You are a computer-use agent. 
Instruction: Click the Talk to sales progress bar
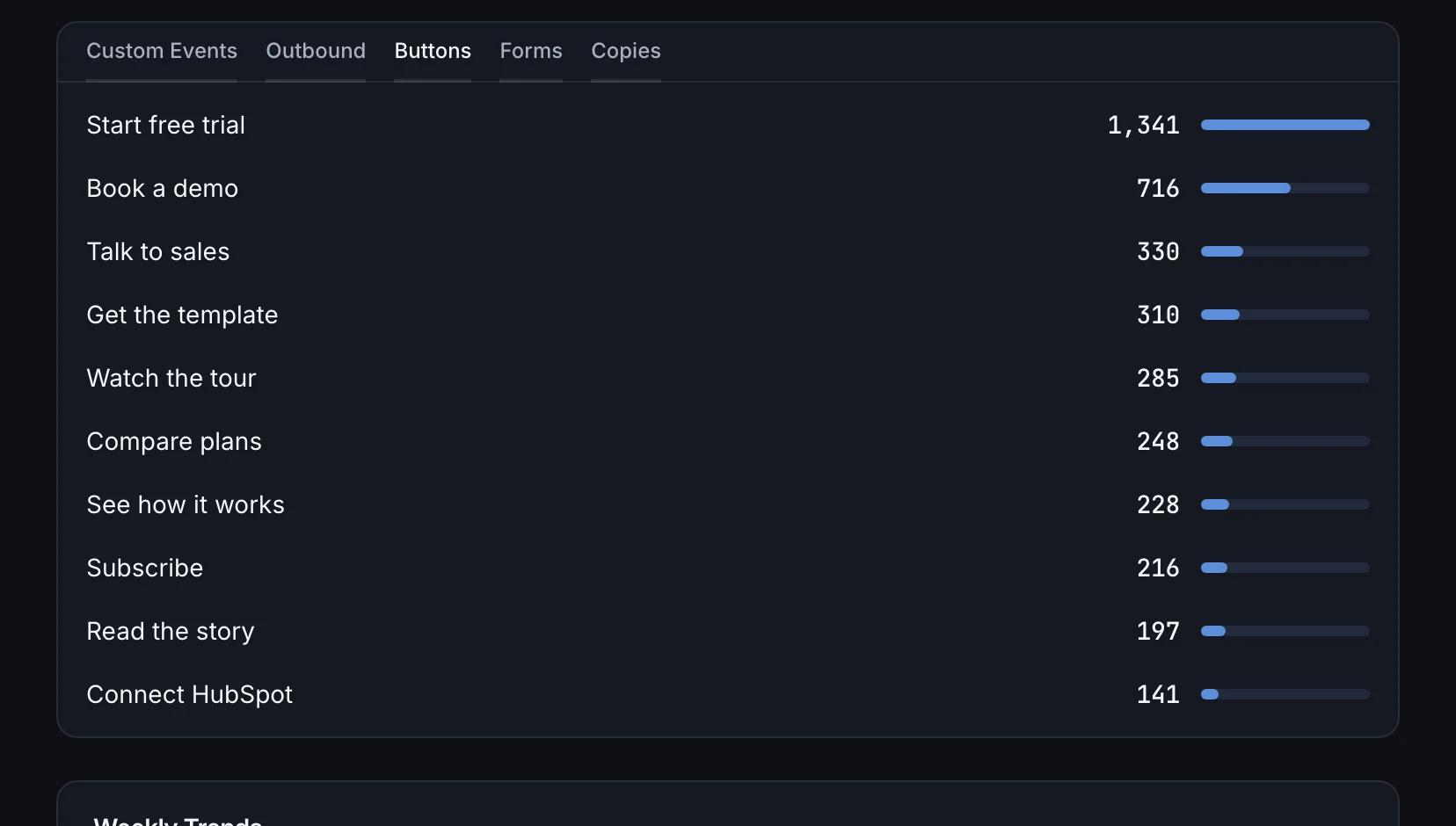tap(1285, 251)
